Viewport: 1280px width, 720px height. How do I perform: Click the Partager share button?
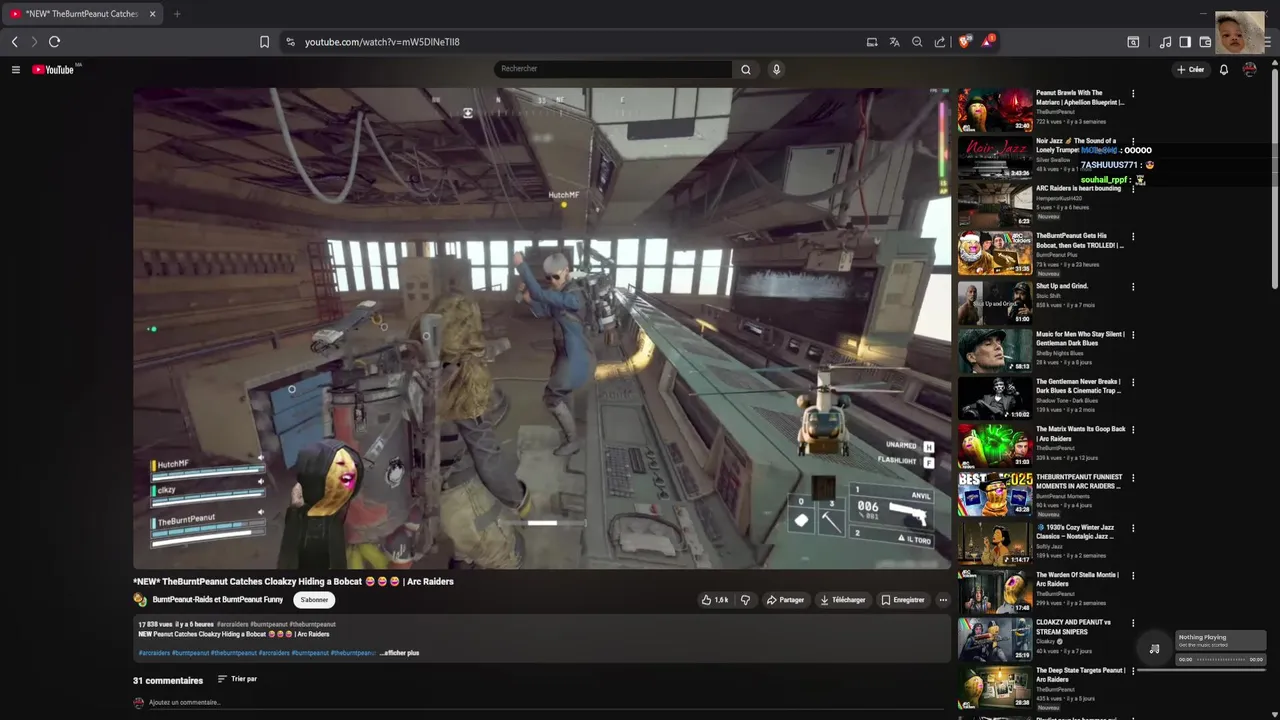(785, 600)
